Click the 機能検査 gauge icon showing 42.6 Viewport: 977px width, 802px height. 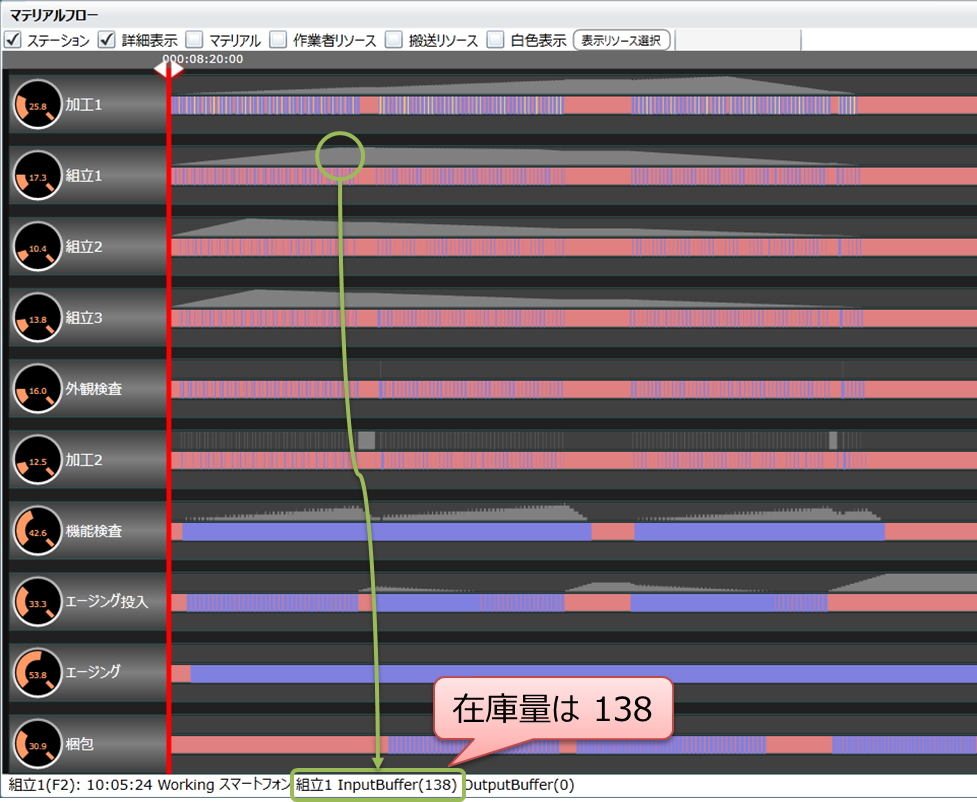point(37,530)
